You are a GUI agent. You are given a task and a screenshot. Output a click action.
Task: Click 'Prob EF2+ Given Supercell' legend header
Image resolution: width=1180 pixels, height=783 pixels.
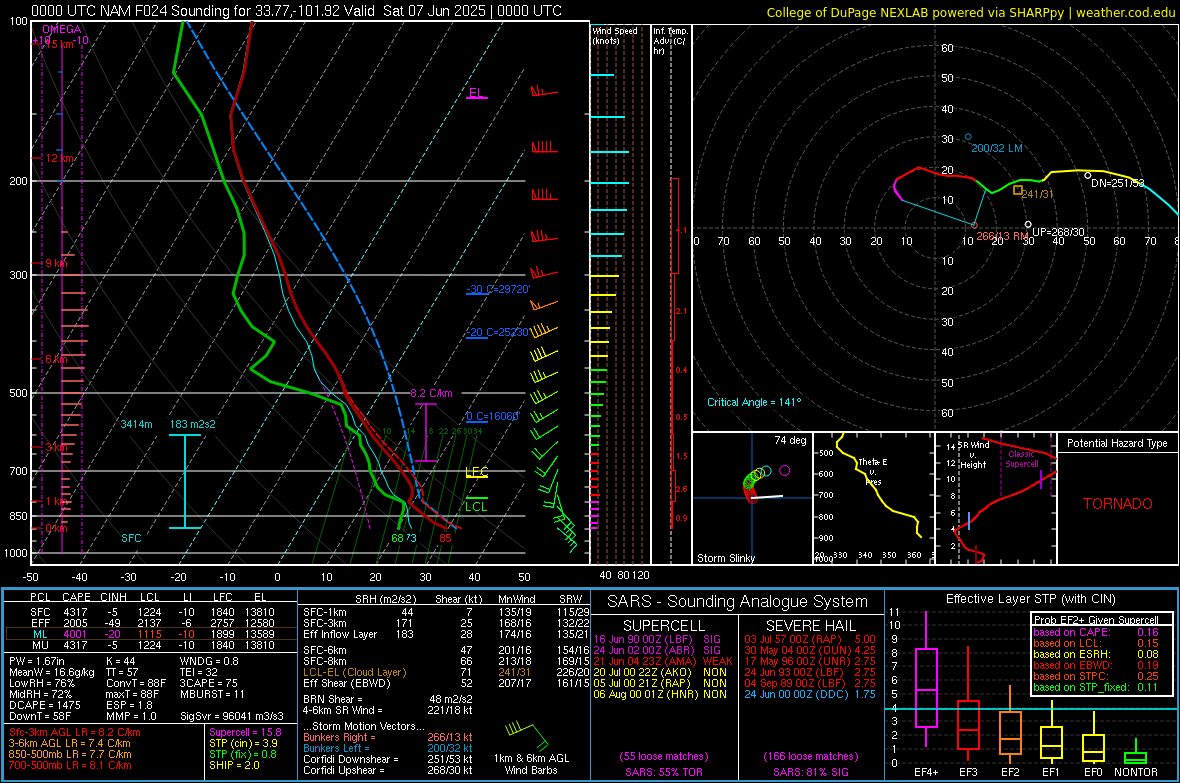click(x=1096, y=620)
